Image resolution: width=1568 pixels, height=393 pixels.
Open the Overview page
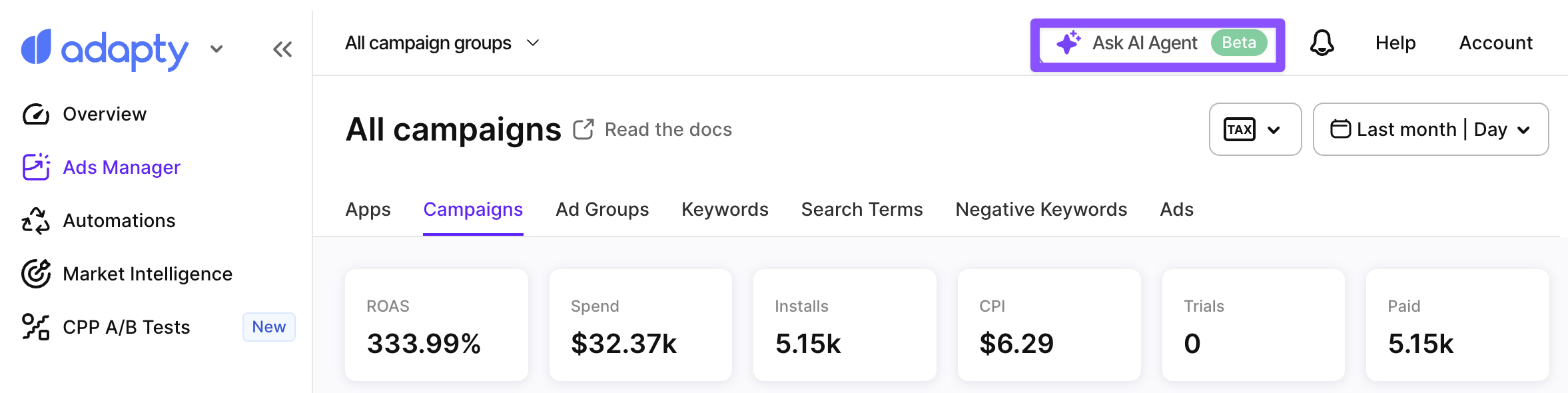(x=105, y=115)
